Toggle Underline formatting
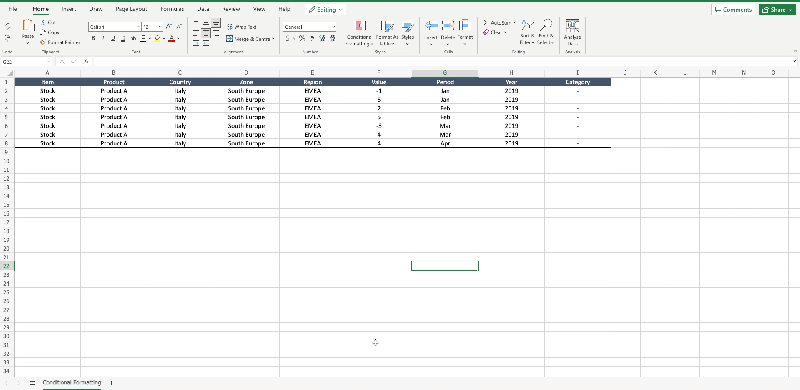 [x=113, y=38]
